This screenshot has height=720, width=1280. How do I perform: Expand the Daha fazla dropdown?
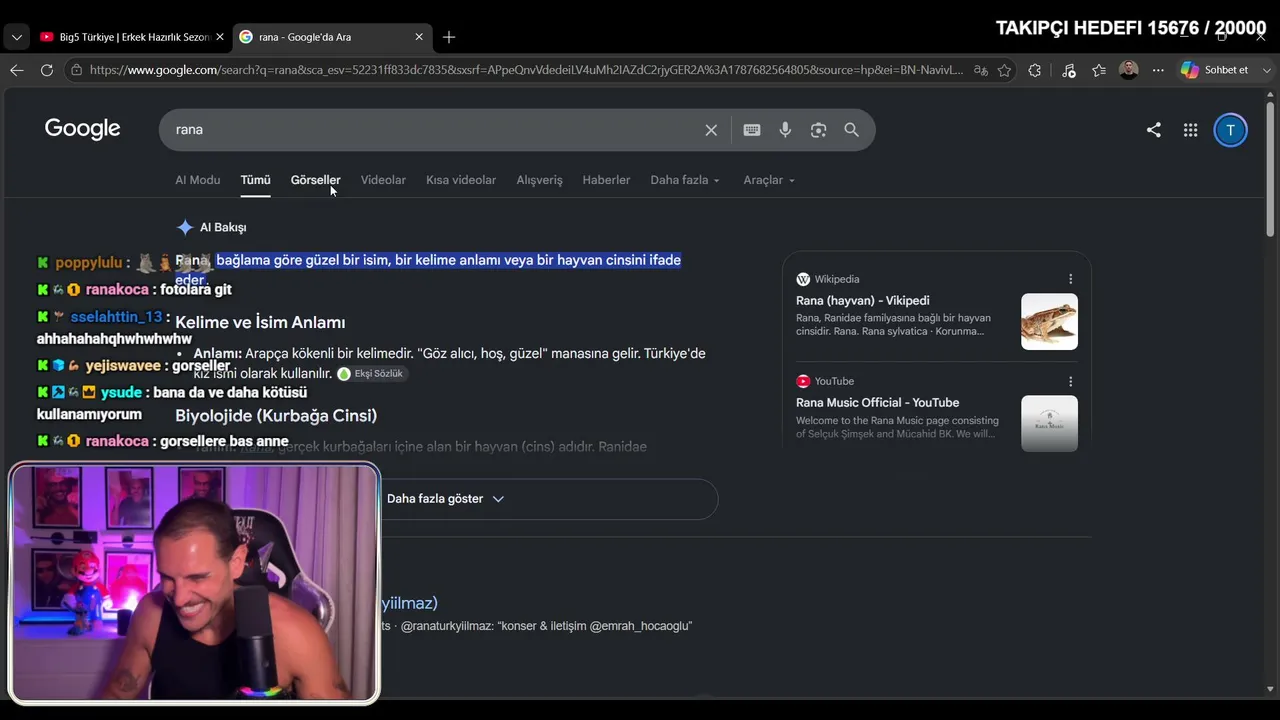pos(685,180)
